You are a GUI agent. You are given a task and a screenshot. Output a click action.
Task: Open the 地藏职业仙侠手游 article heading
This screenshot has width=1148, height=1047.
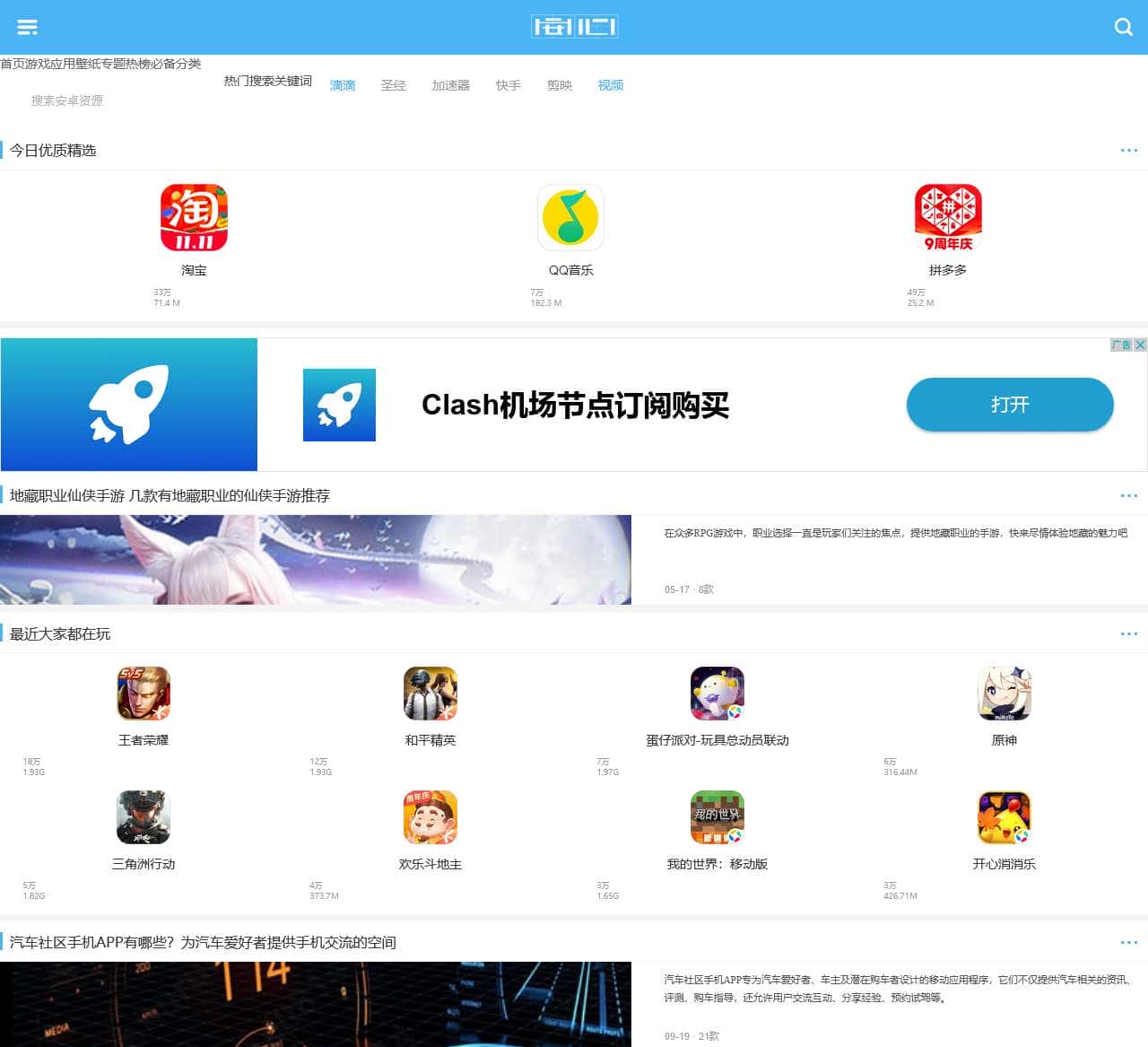(170, 495)
